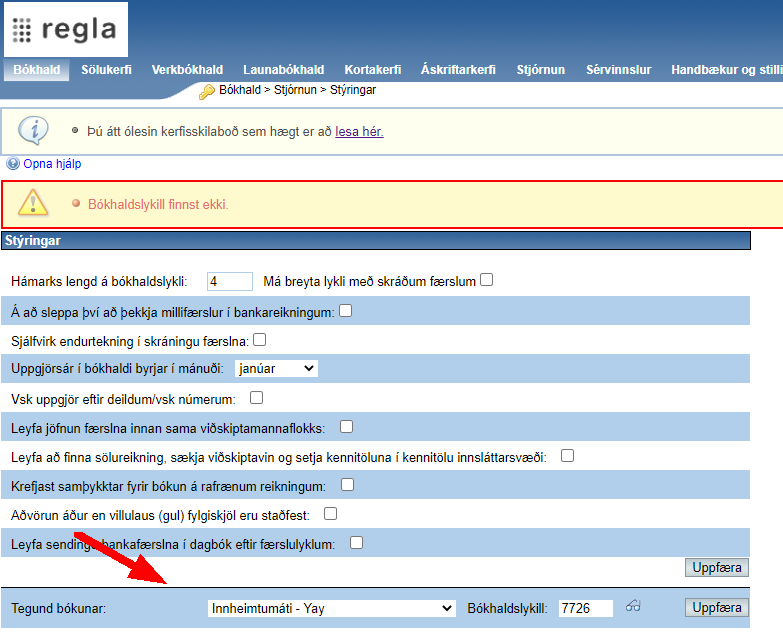Click the lesa hér link
Viewport: 783px width, 640px height.
[x=359, y=131]
